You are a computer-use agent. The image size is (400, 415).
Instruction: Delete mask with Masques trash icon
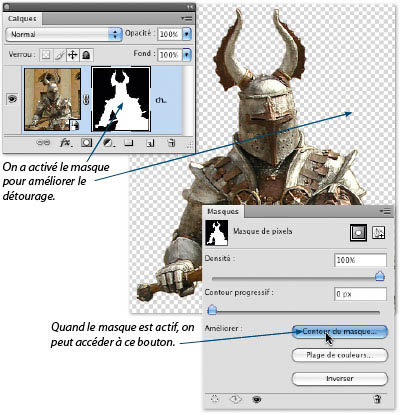(x=377, y=399)
